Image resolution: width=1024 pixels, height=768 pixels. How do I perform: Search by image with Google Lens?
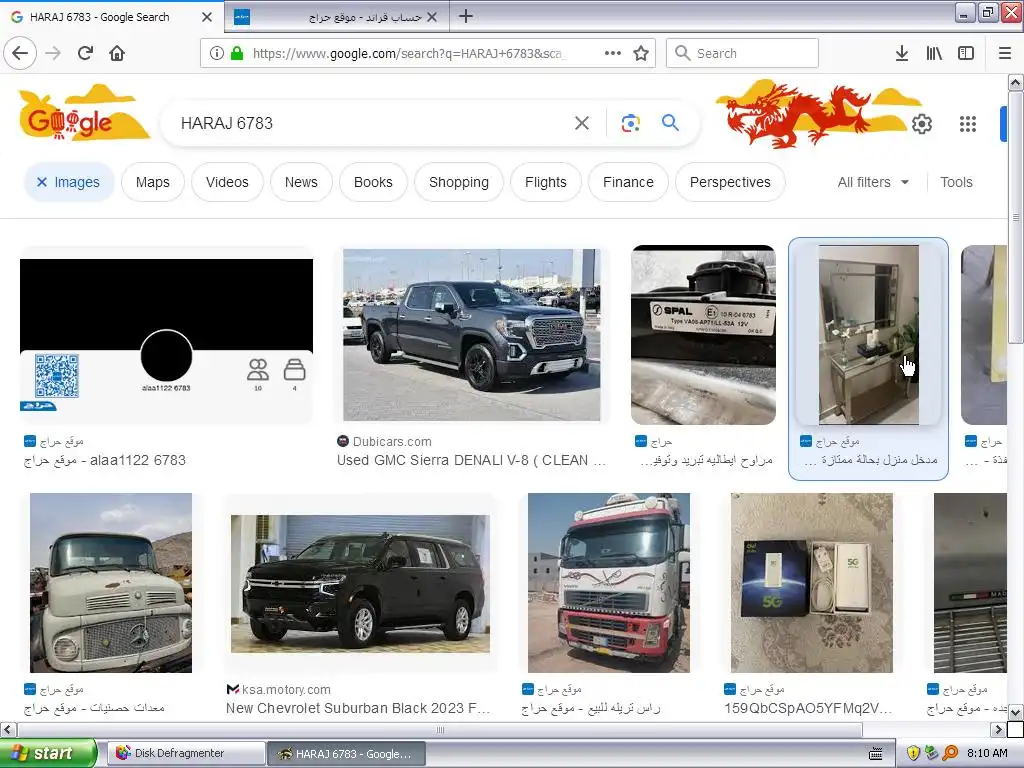[630, 123]
